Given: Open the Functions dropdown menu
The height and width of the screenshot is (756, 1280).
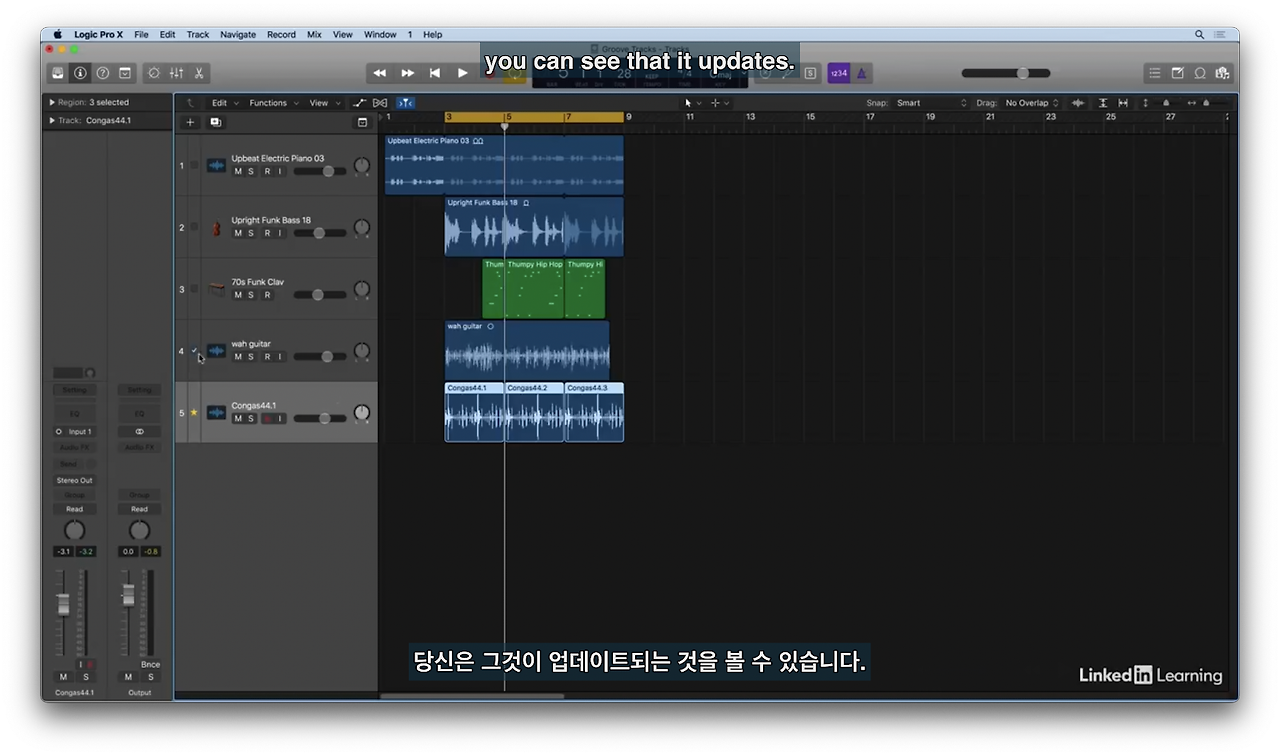Looking at the screenshot, I should [272, 103].
